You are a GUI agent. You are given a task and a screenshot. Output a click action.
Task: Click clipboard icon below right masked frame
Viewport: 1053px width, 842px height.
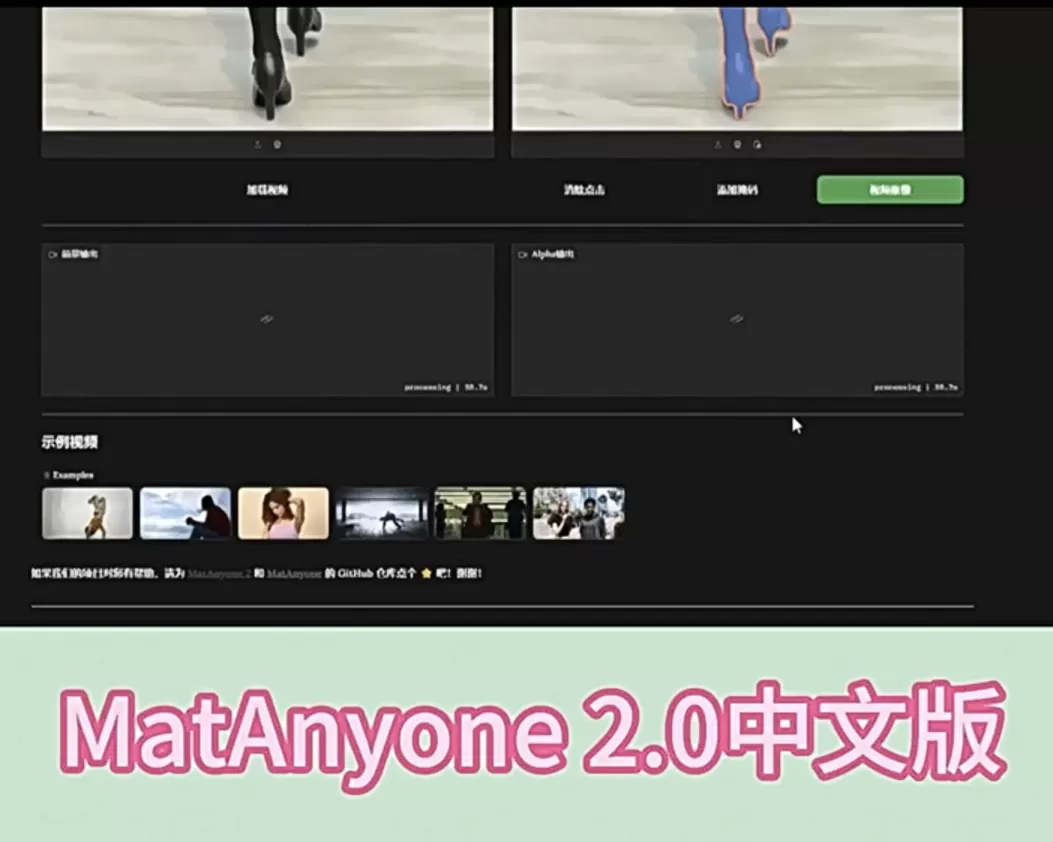(758, 144)
